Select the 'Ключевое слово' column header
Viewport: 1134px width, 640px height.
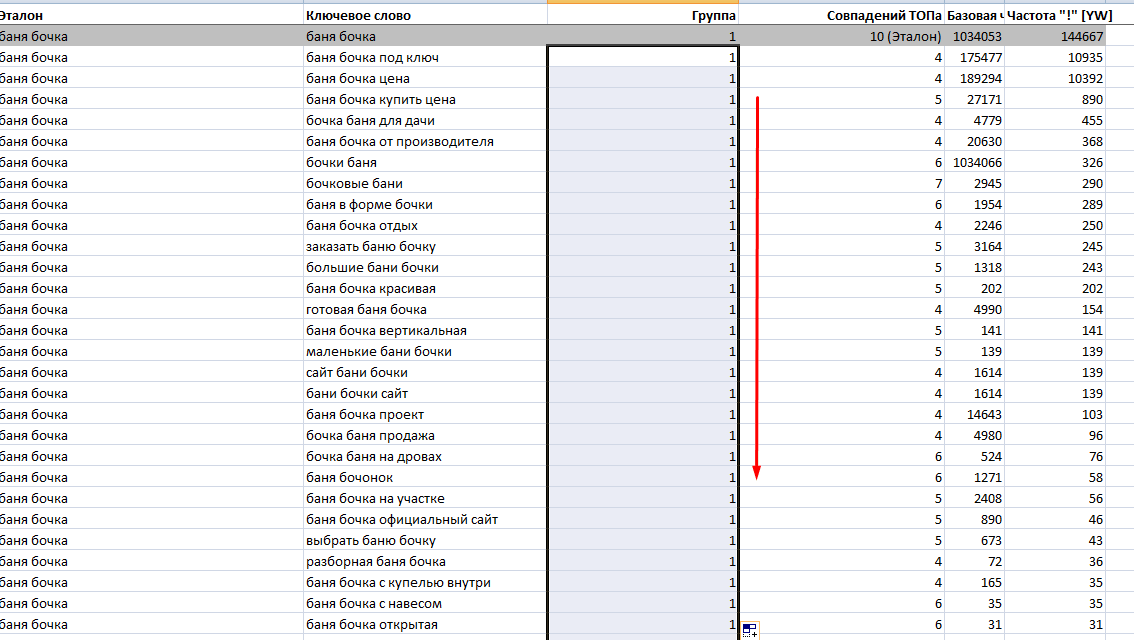[x=425, y=15]
